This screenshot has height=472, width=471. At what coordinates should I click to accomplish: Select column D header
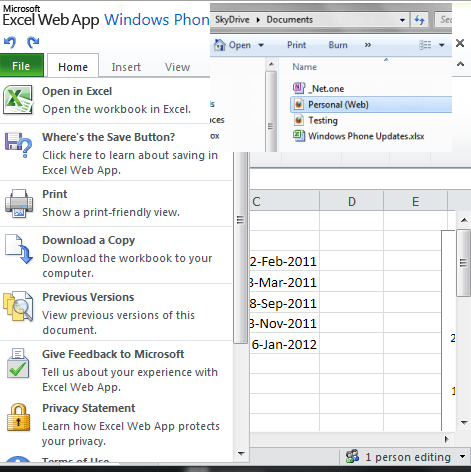tap(352, 201)
